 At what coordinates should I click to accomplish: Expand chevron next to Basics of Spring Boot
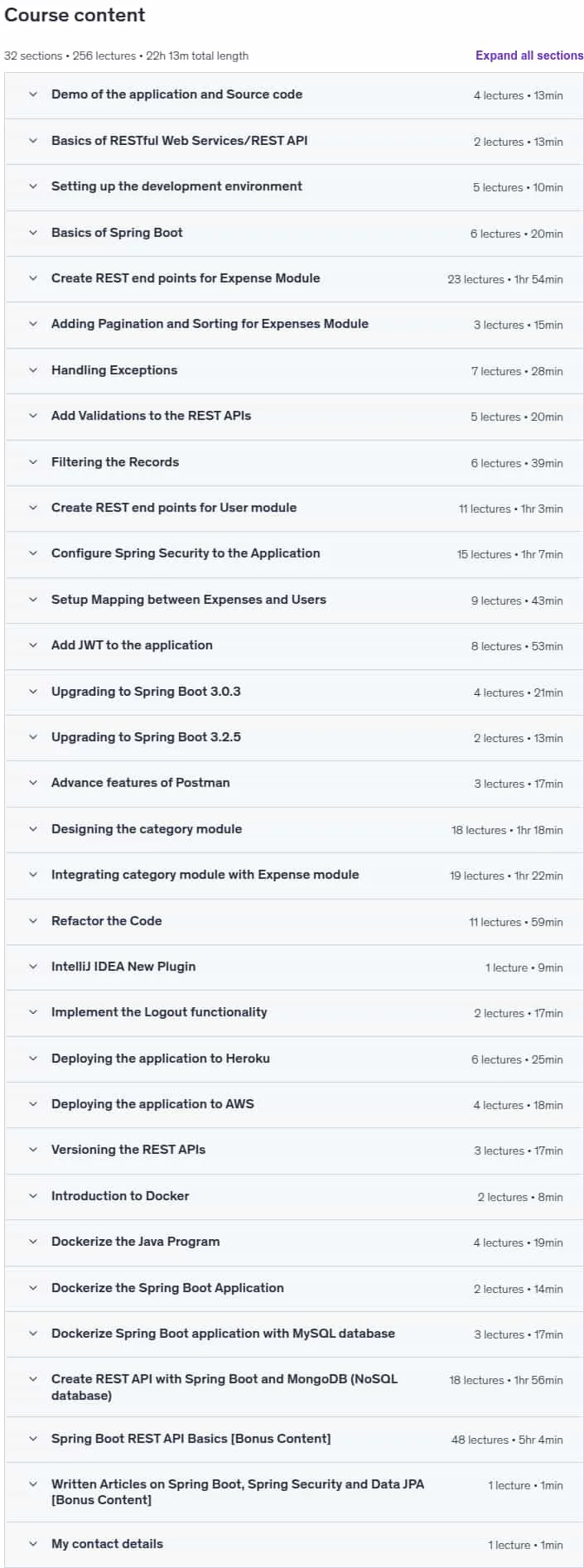33,233
